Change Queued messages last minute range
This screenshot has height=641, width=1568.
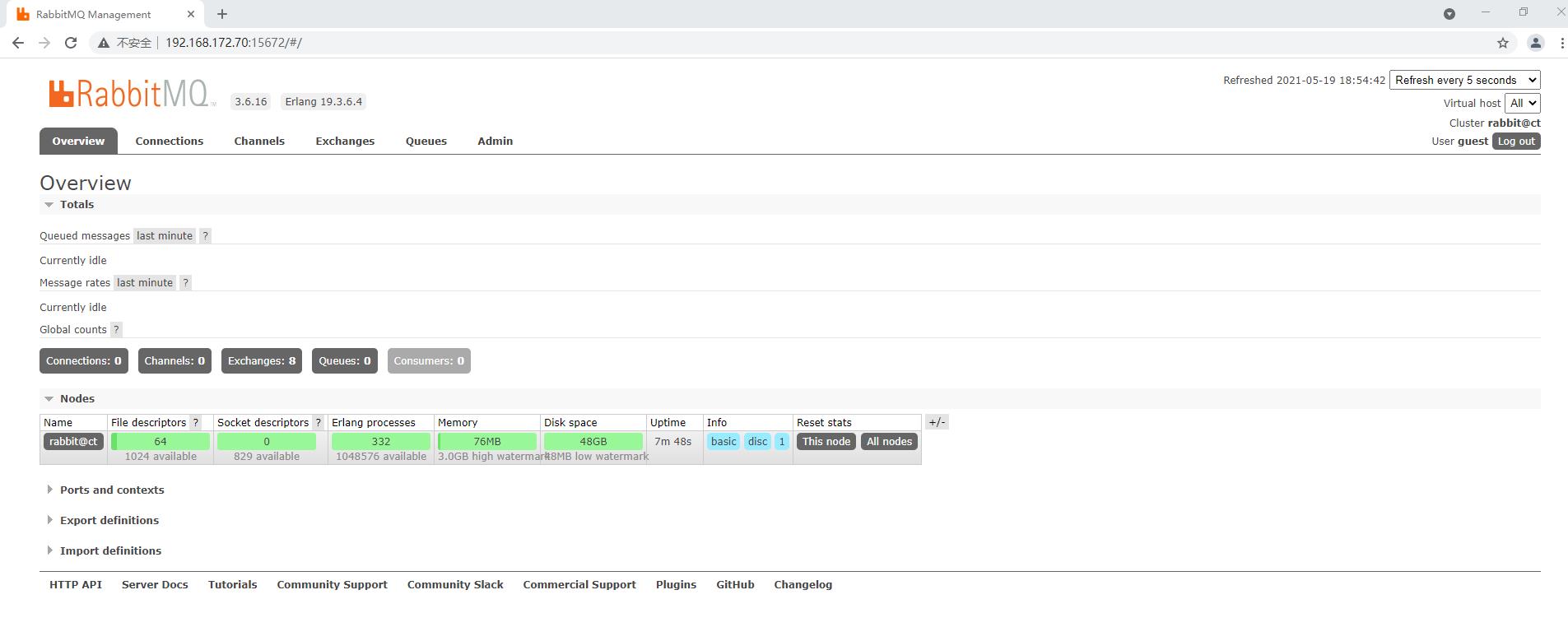click(165, 235)
